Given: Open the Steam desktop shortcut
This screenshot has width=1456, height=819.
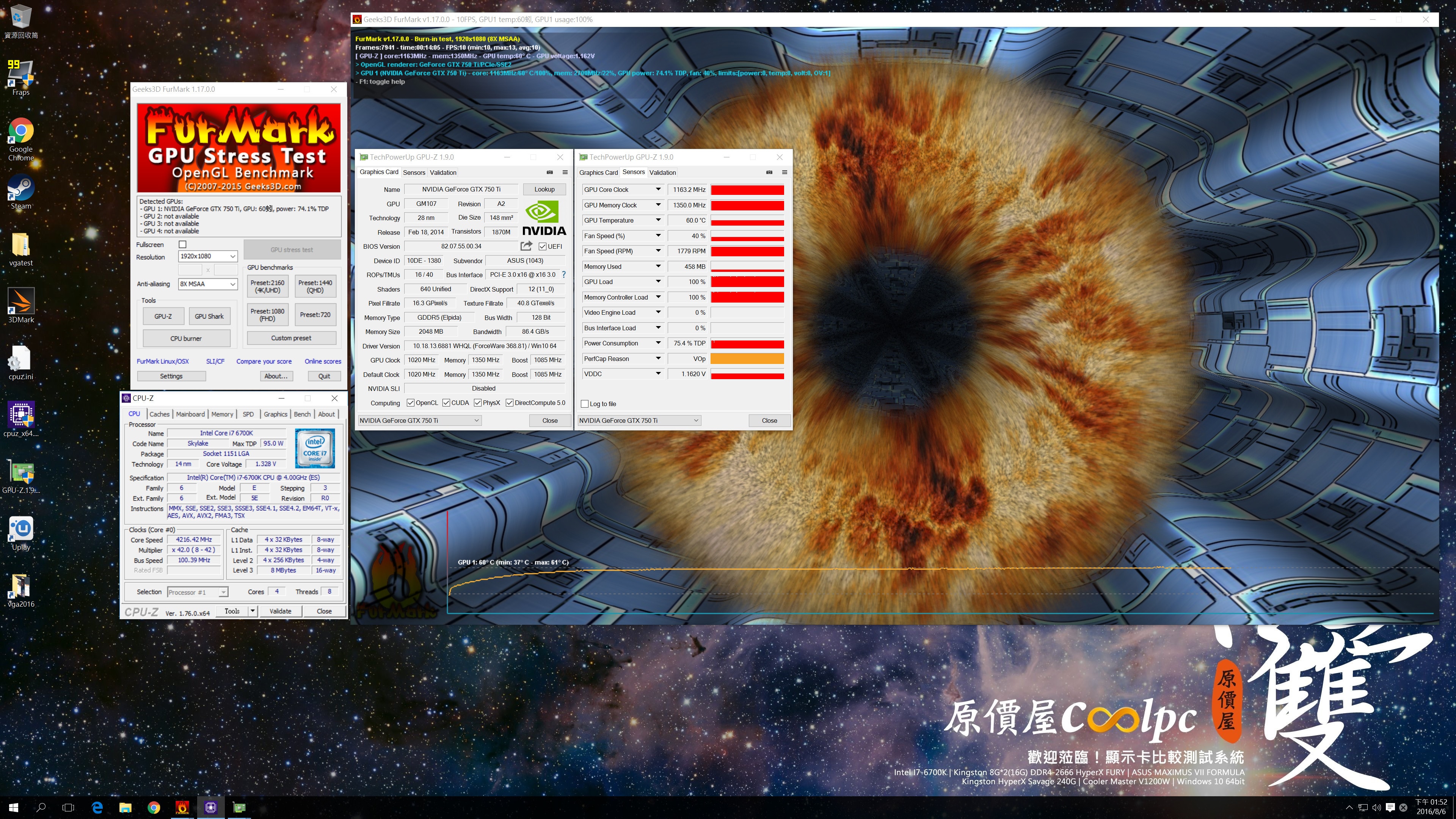Looking at the screenshot, I should pos(21,193).
